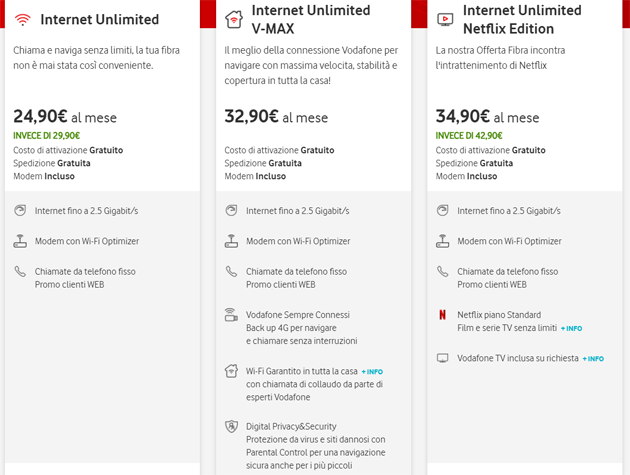This screenshot has height=475, width=630.
Task: Select the Internet Unlimited V-MAX title
Action: pos(310,20)
